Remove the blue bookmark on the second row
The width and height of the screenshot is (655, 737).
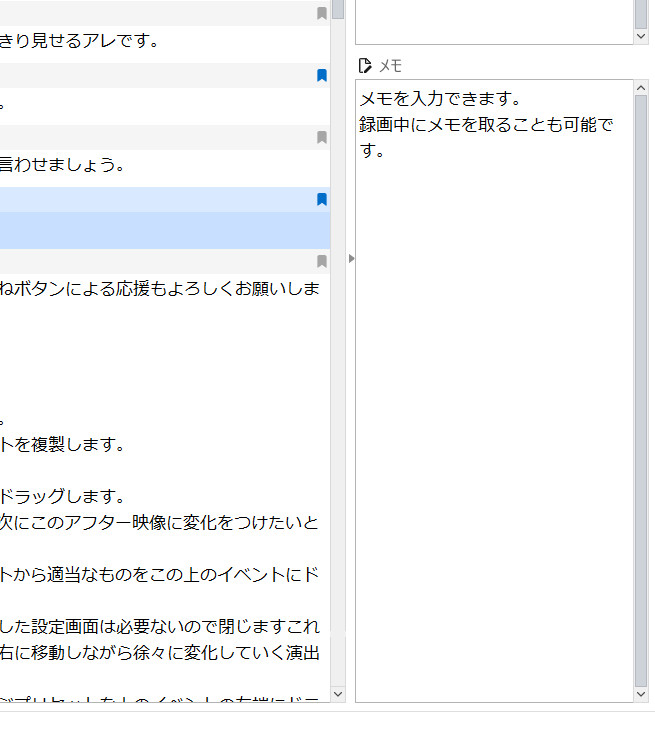321,76
